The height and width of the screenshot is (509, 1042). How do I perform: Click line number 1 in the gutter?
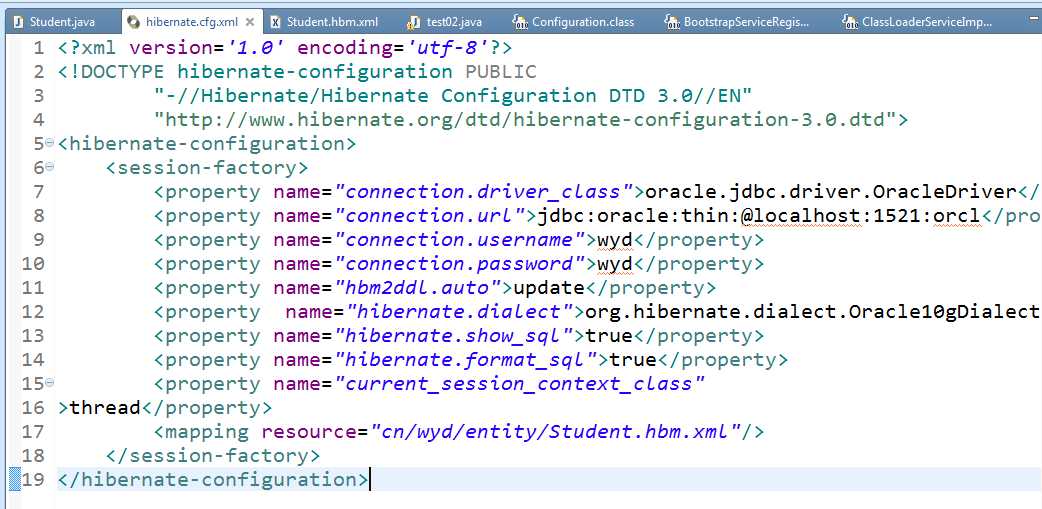pos(39,48)
